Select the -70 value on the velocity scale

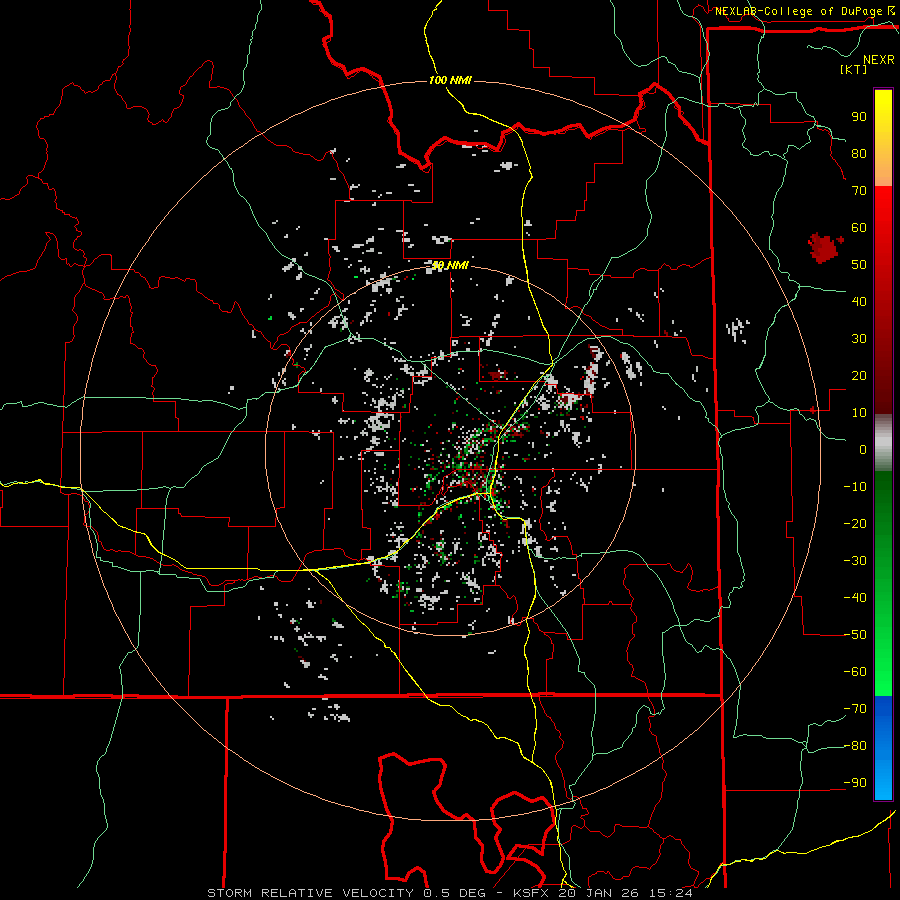855,709
